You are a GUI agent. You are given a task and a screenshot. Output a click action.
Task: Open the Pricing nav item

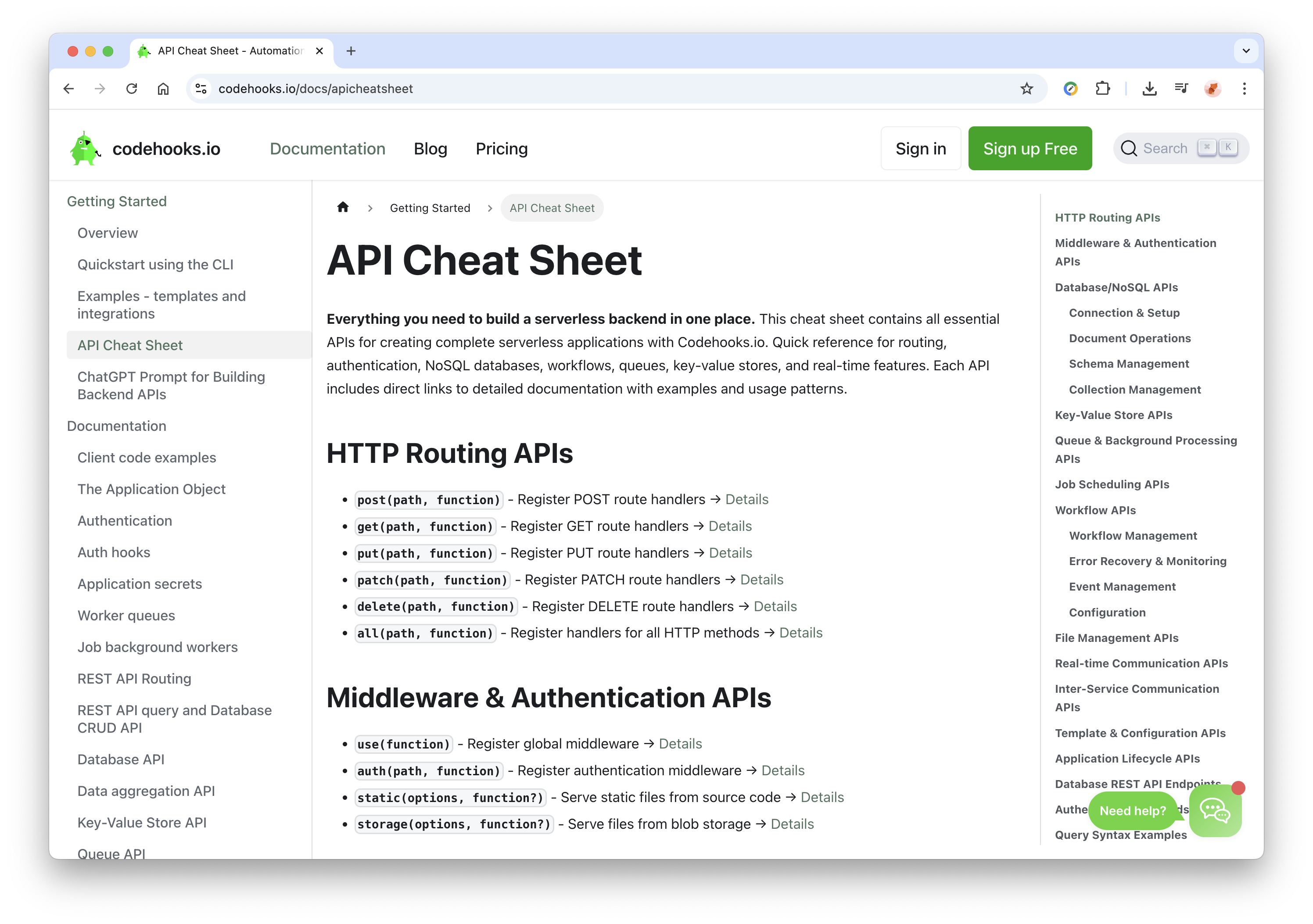pos(502,149)
